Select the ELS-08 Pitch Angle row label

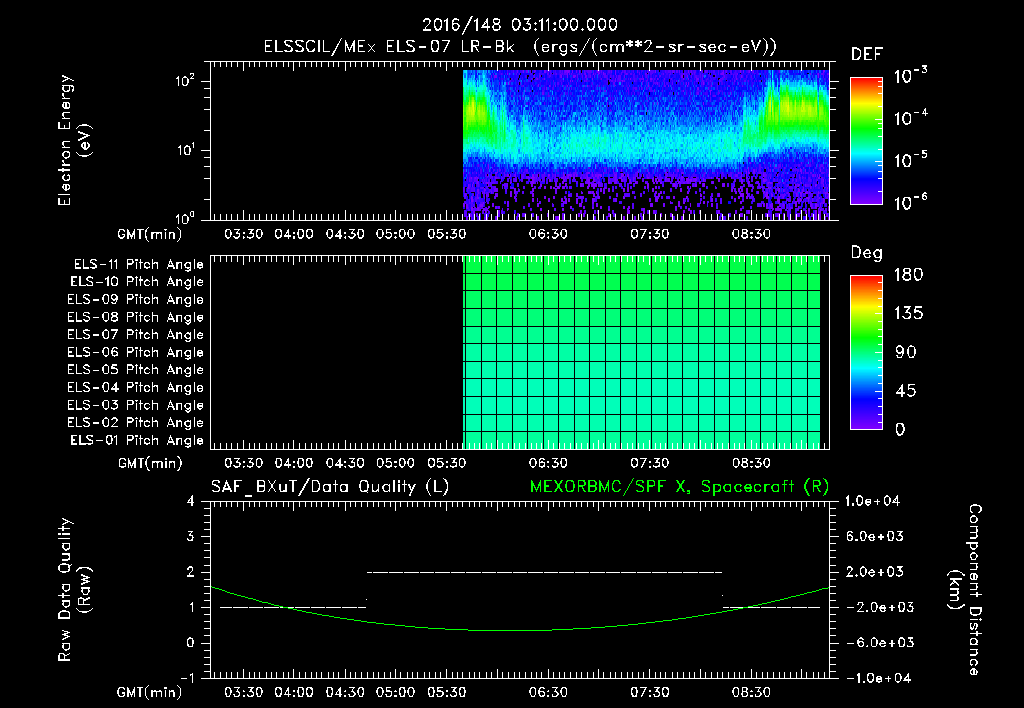(x=135, y=317)
